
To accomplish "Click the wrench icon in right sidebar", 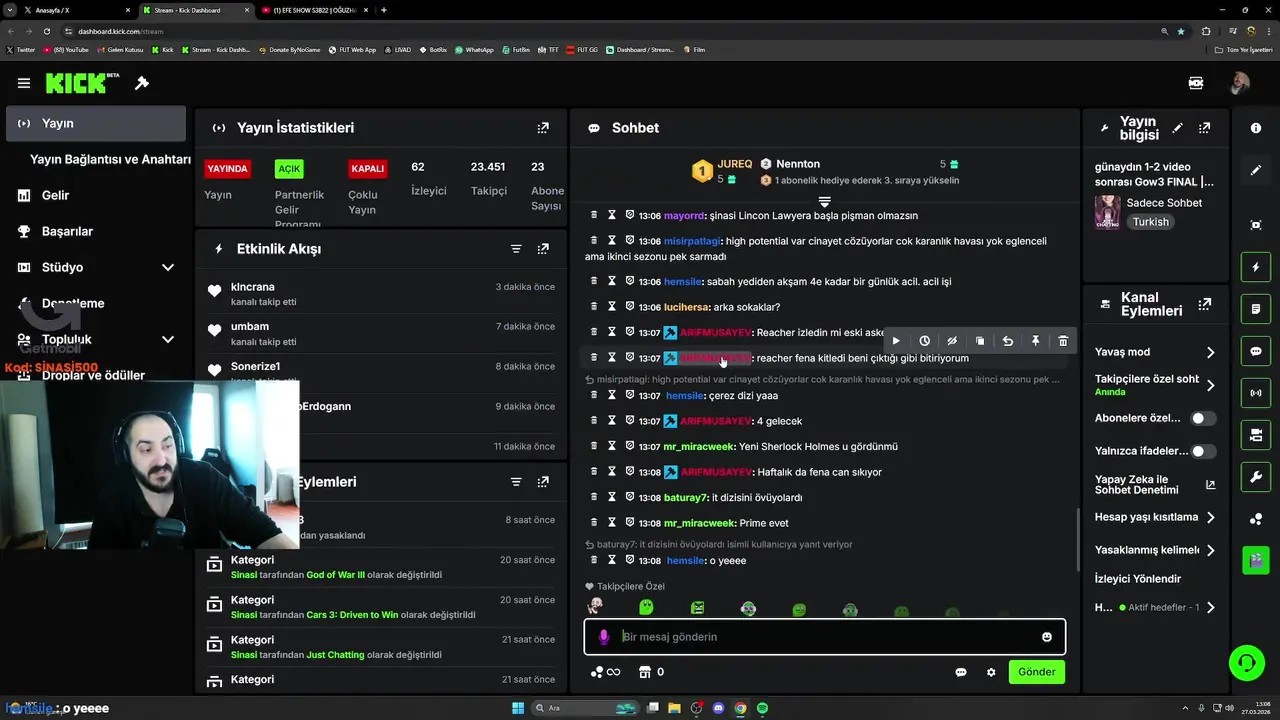I will (x=1256, y=477).
